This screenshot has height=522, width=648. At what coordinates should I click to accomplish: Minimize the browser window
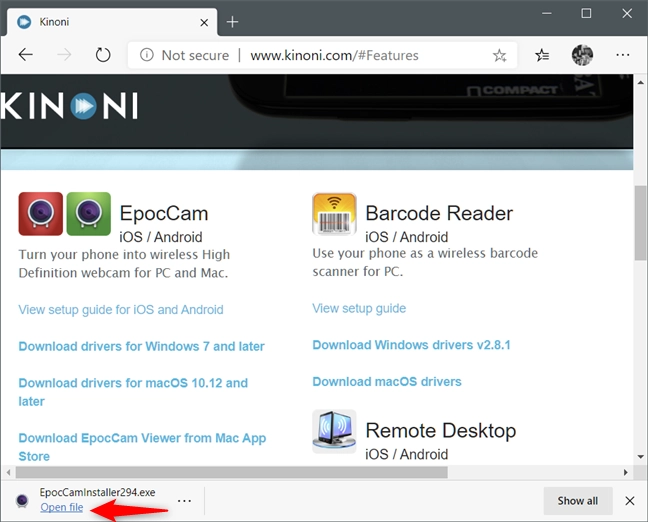(x=547, y=13)
